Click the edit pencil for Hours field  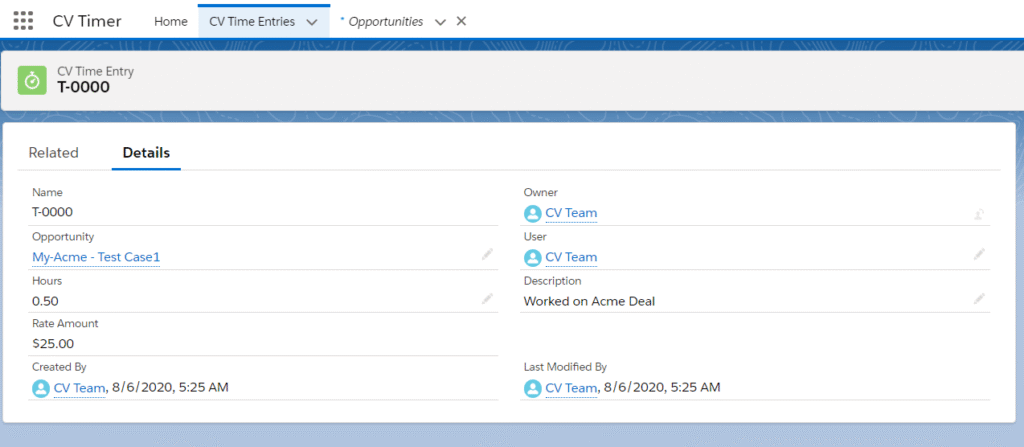pyautogui.click(x=487, y=299)
